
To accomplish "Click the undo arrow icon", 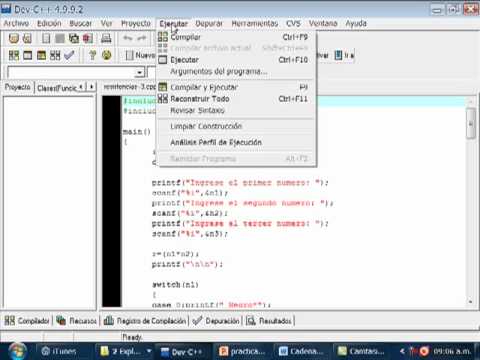I will [x=128, y=38].
